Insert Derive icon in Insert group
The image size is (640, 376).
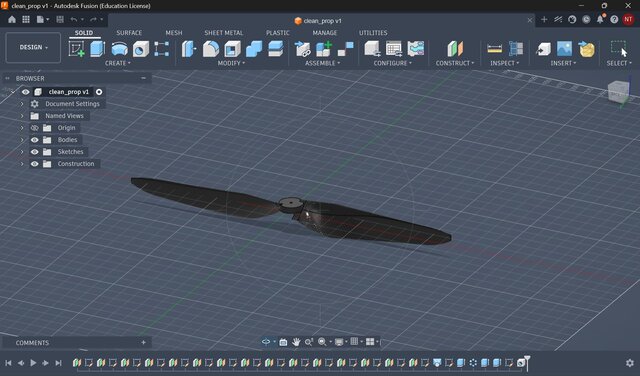click(x=543, y=49)
